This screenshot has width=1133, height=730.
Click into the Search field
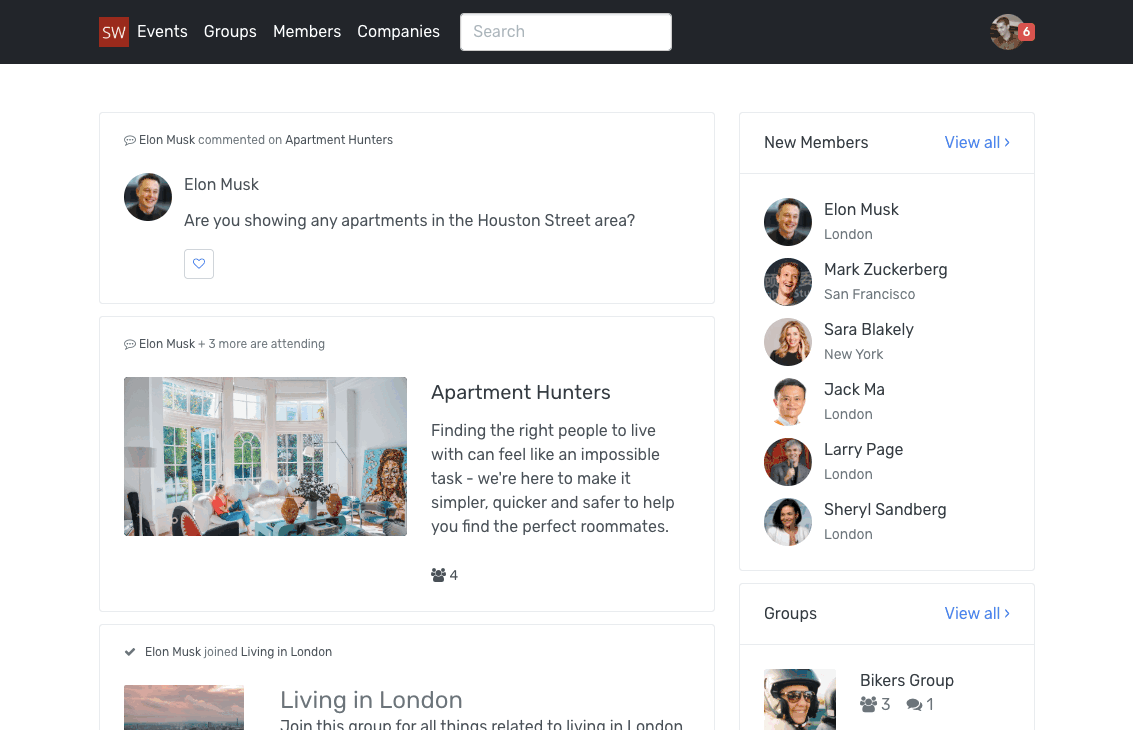click(x=566, y=32)
